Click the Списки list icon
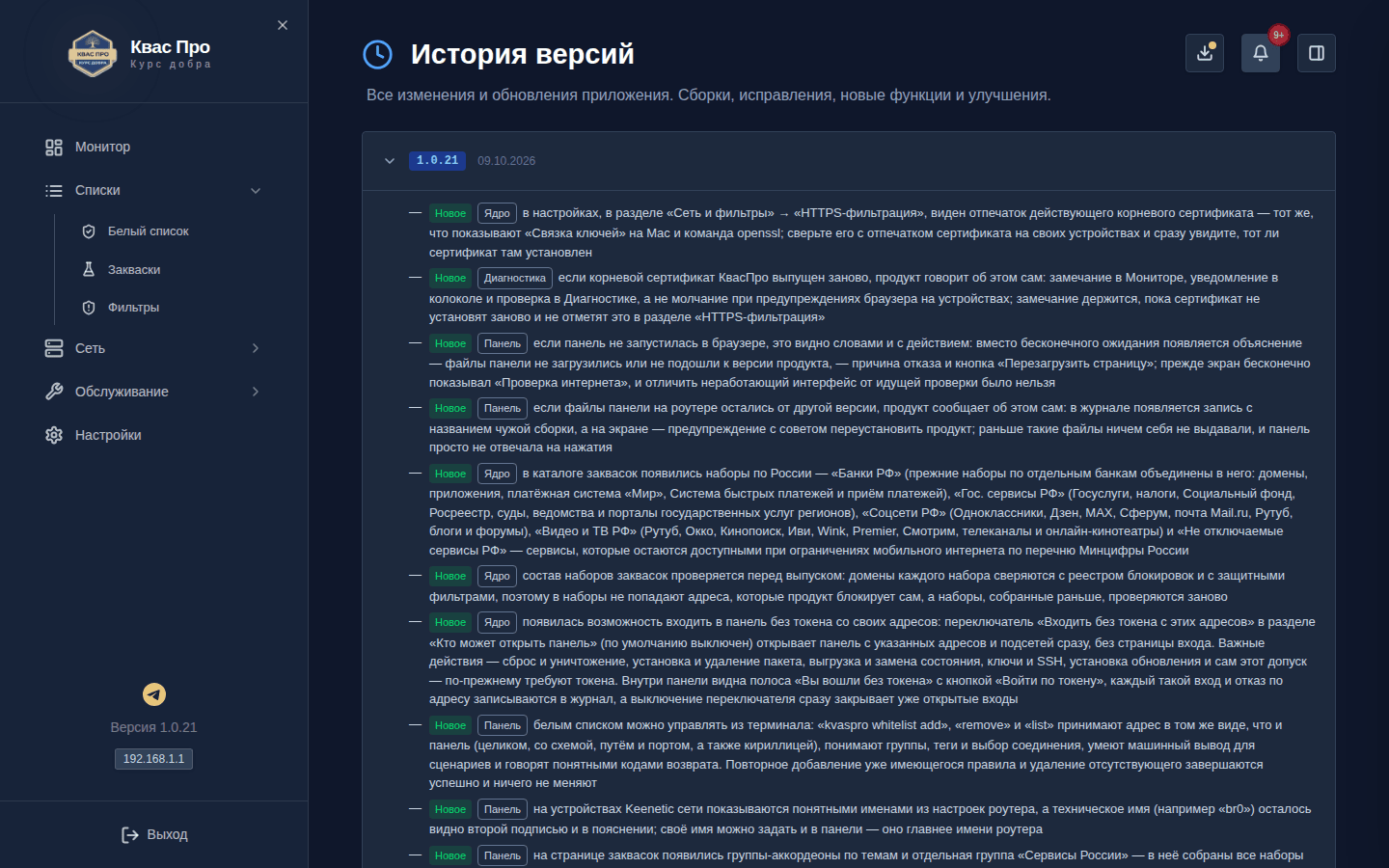This screenshot has height=868, width=1389. [54, 191]
